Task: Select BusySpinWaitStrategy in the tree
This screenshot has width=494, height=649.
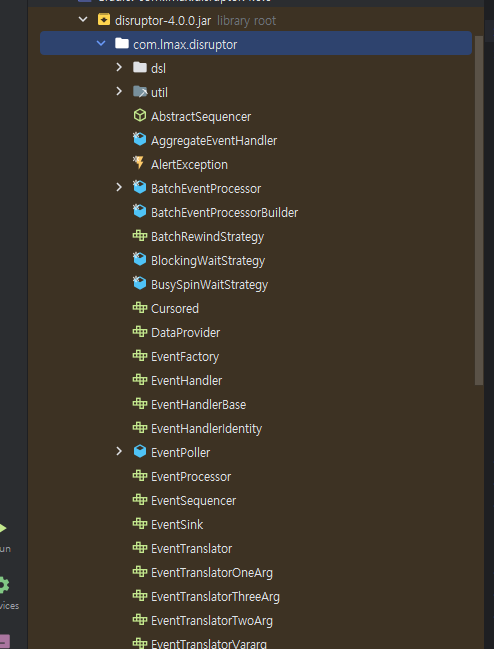Action: (209, 285)
